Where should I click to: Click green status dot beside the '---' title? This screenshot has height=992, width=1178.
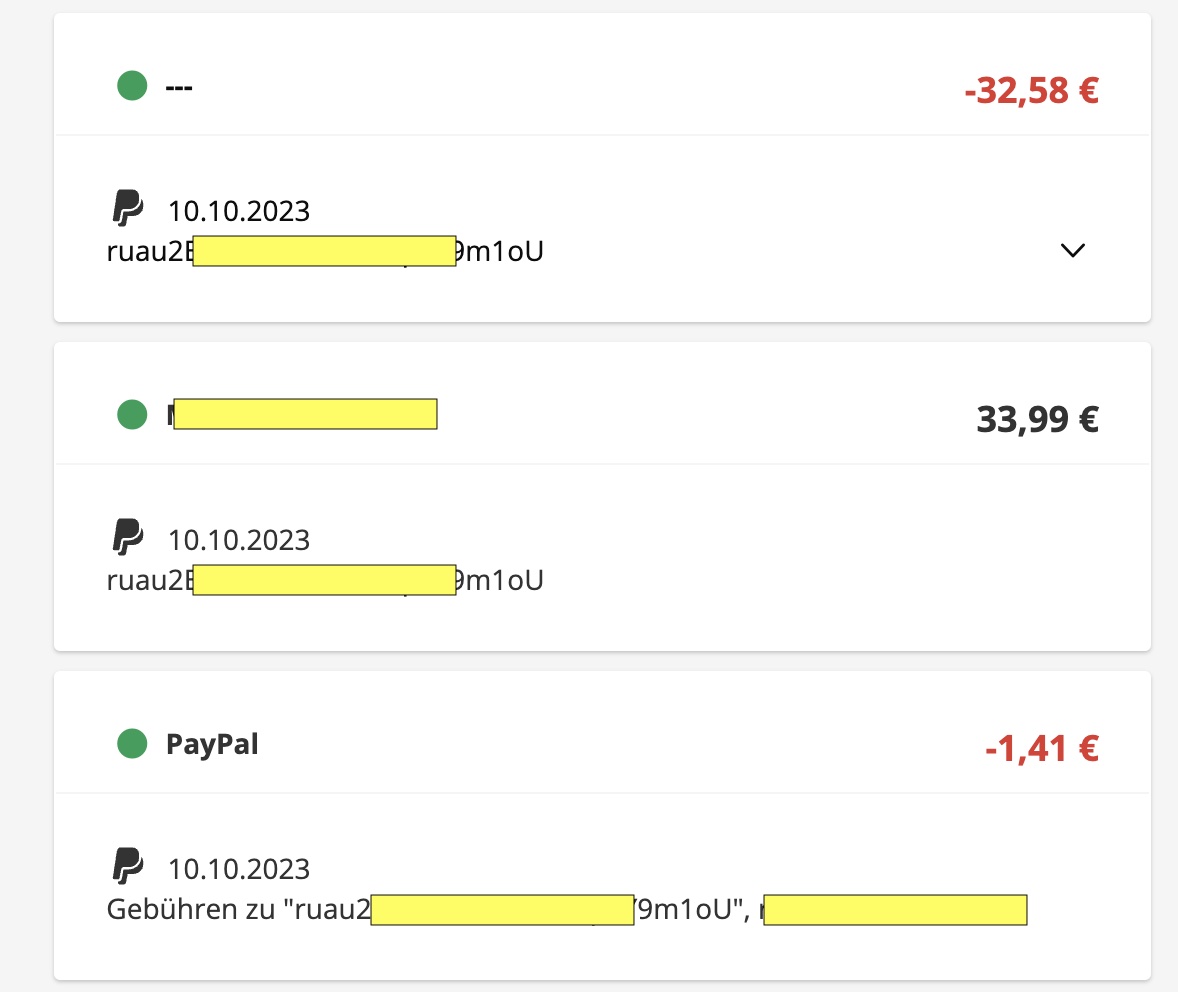pyautogui.click(x=132, y=86)
